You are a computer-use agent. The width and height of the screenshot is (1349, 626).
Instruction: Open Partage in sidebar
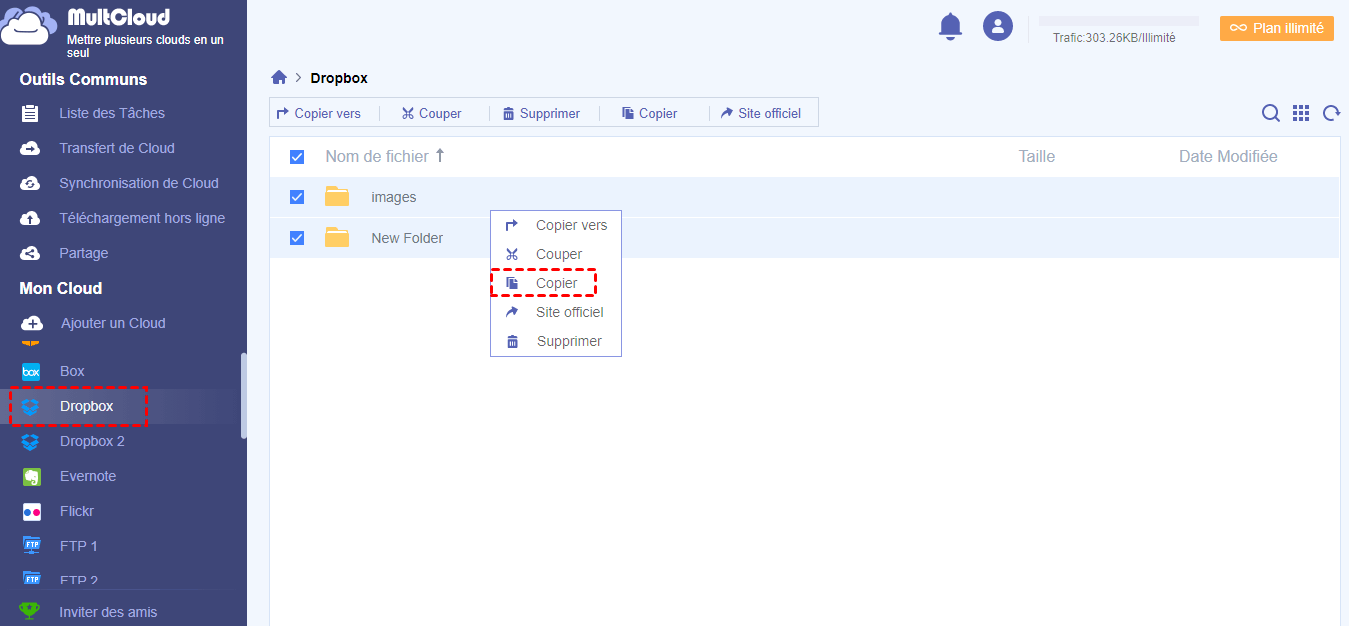pos(84,253)
